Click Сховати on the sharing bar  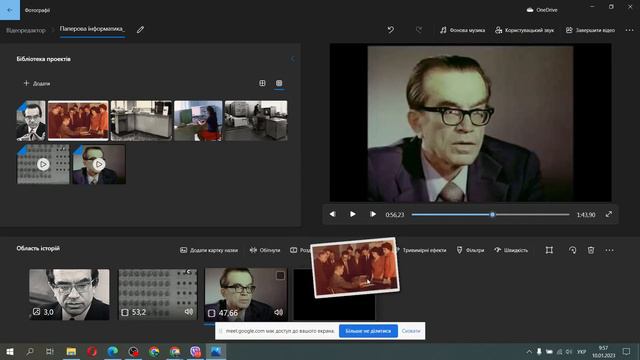click(x=411, y=331)
